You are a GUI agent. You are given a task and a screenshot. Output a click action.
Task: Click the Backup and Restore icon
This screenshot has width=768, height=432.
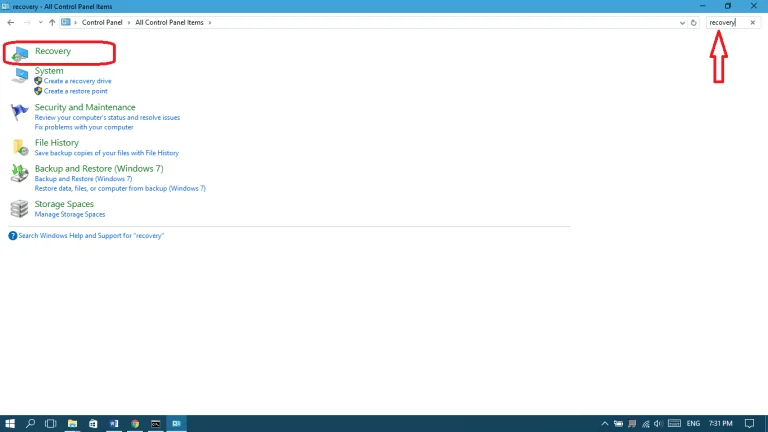20,173
